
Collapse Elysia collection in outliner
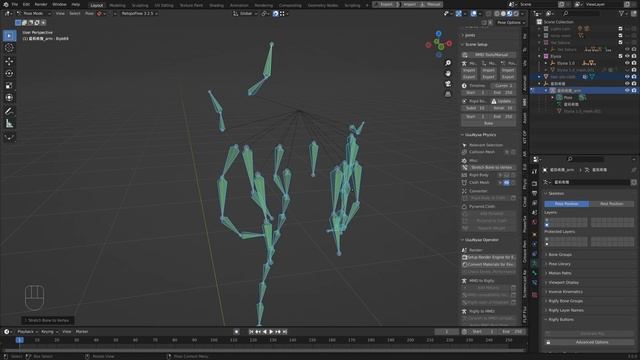point(539,56)
